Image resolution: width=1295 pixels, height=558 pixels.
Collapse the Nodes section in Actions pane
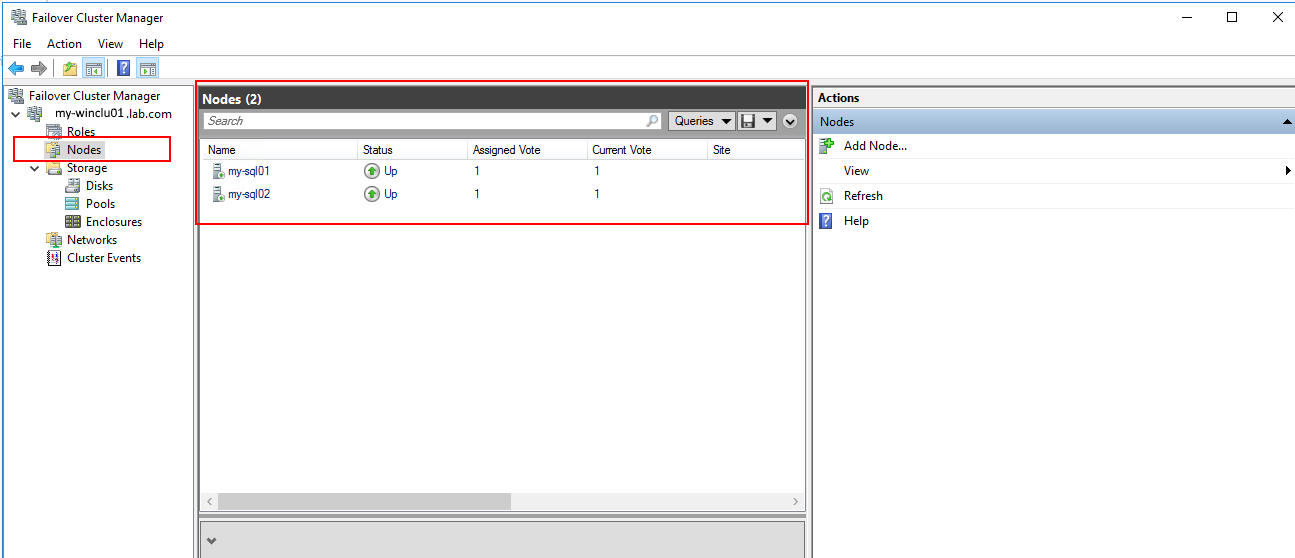[1287, 122]
